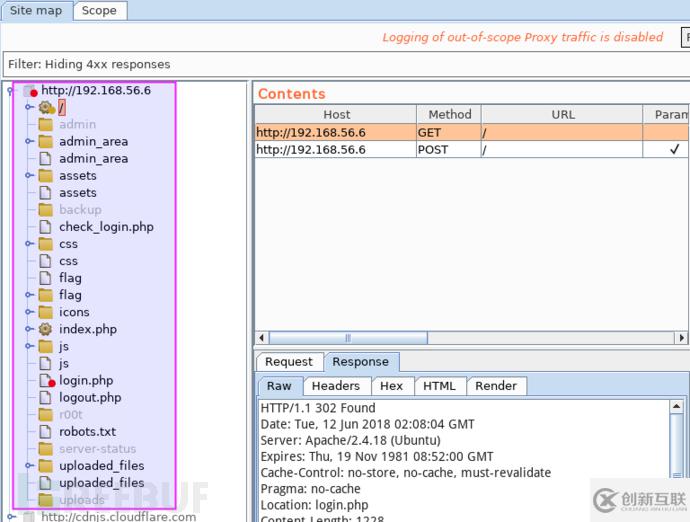
Task: Click the gear icon beside the root "/" node
Action: (45, 107)
